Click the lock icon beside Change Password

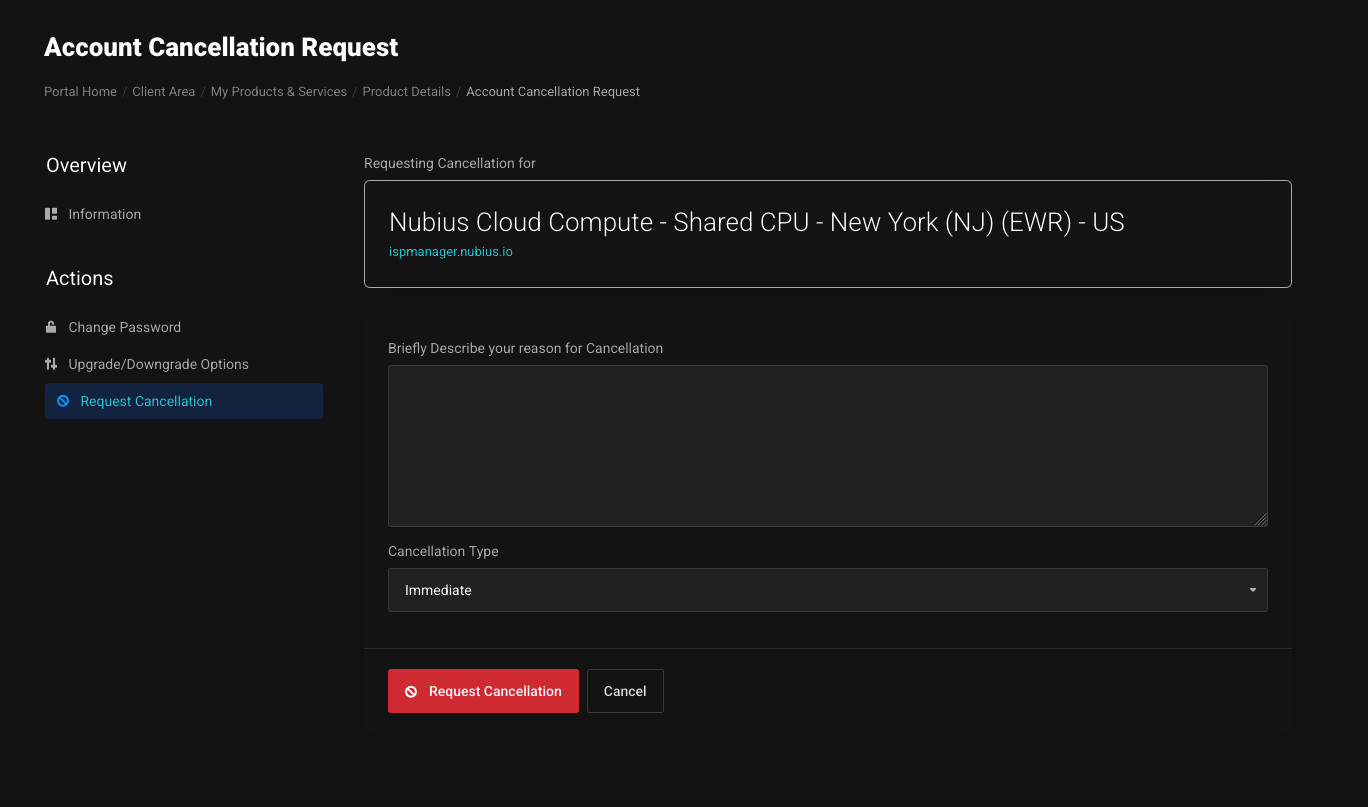pyautogui.click(x=51, y=327)
